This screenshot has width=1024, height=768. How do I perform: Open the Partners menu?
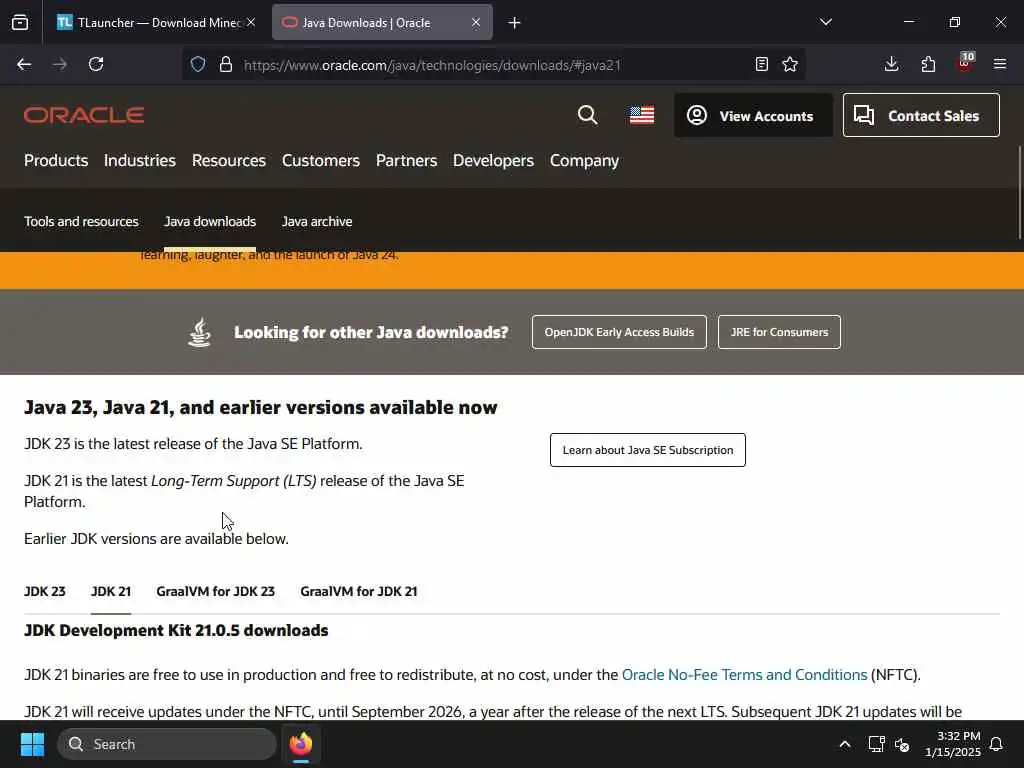pyautogui.click(x=406, y=161)
